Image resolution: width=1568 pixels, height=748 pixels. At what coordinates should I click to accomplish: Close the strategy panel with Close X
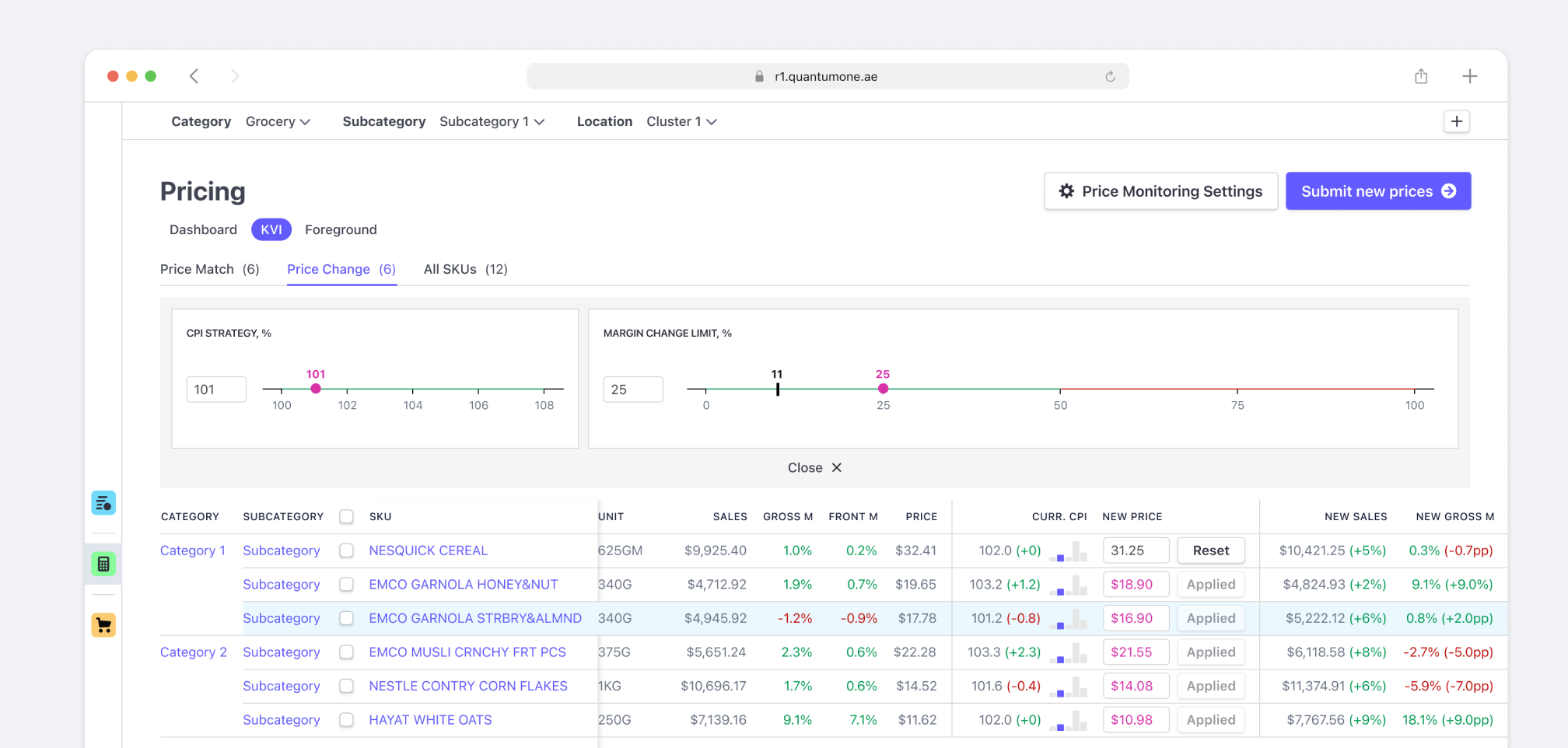coord(814,467)
